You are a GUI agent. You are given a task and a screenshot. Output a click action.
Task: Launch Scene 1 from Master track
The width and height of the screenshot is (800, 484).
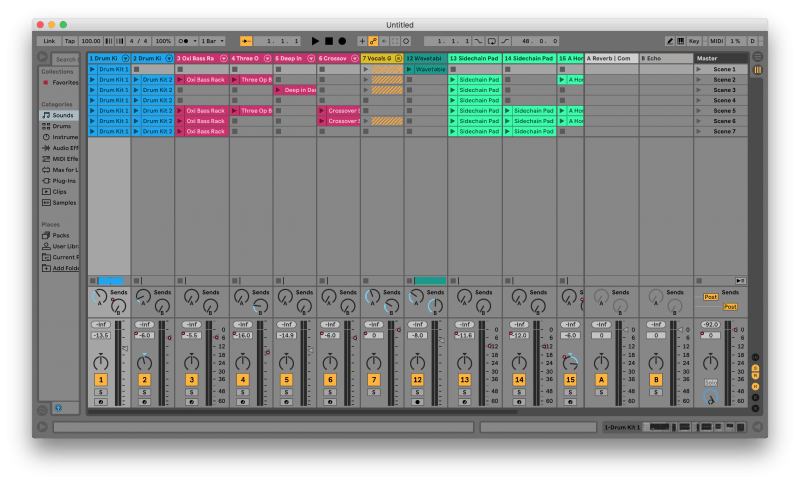point(699,69)
